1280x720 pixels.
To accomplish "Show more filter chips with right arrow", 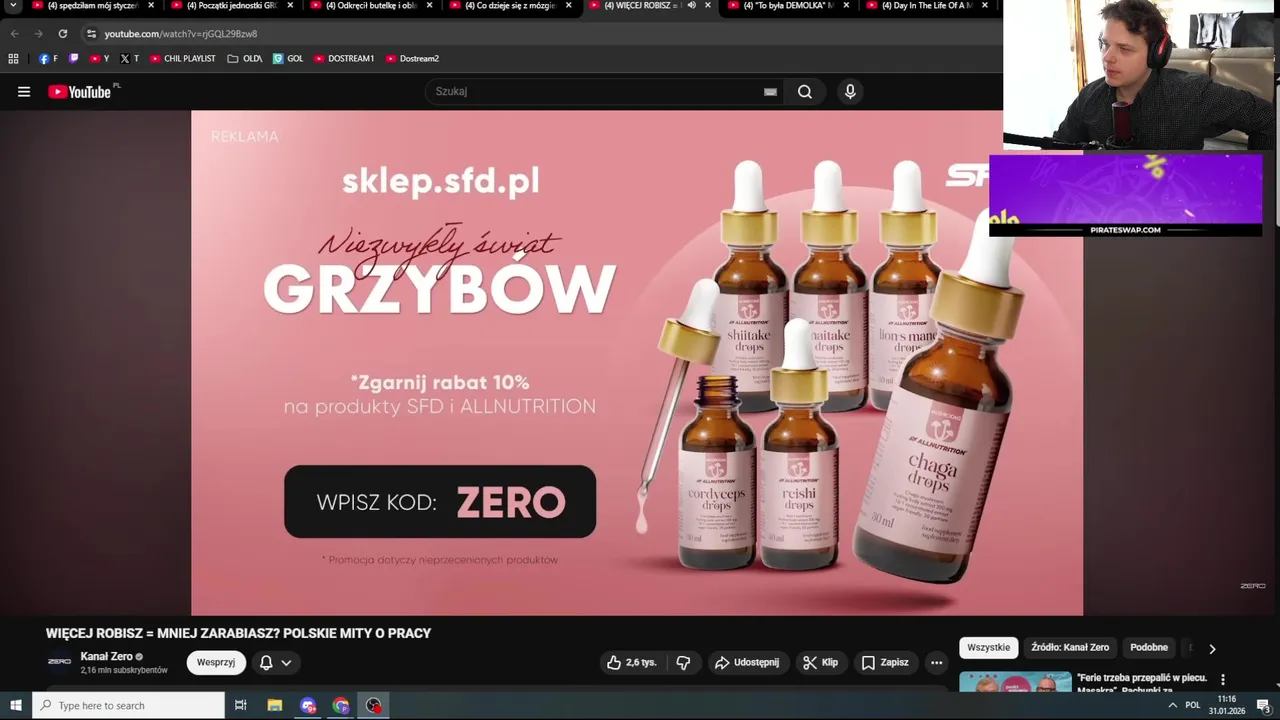I will pyautogui.click(x=1212, y=649).
